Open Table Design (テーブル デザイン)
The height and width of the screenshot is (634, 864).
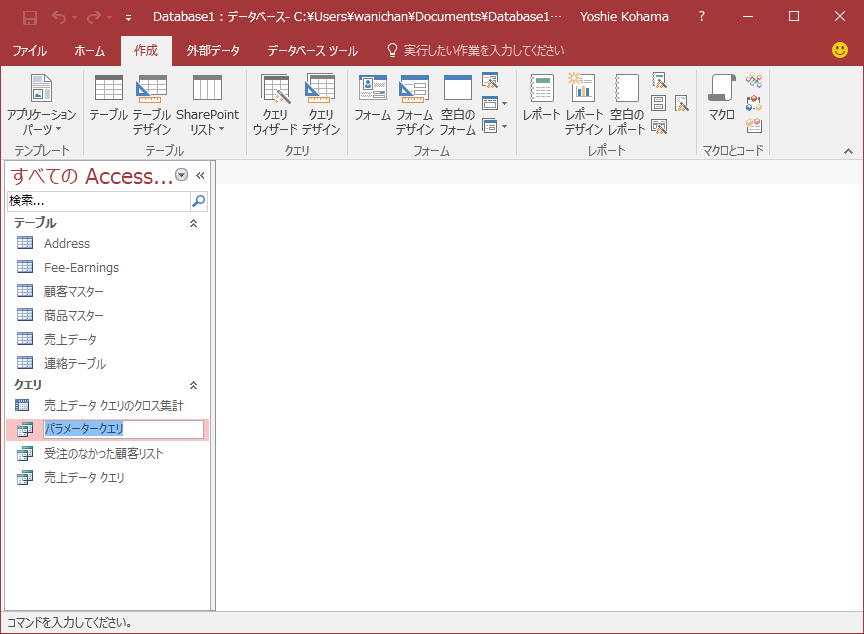point(152,105)
